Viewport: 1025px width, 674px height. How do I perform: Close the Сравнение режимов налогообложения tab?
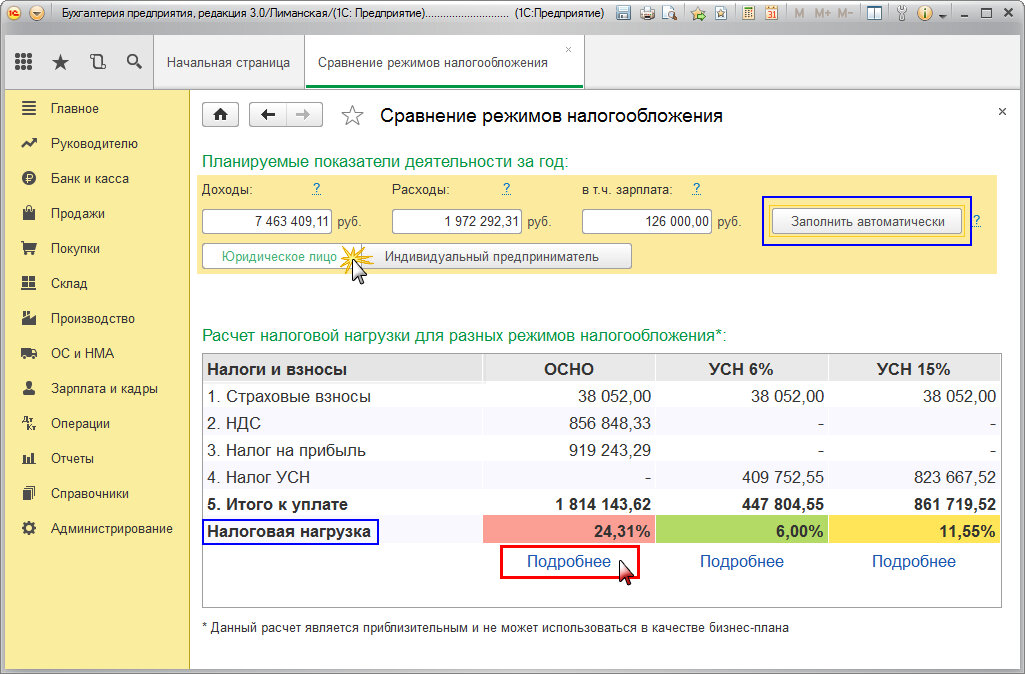[x=568, y=50]
